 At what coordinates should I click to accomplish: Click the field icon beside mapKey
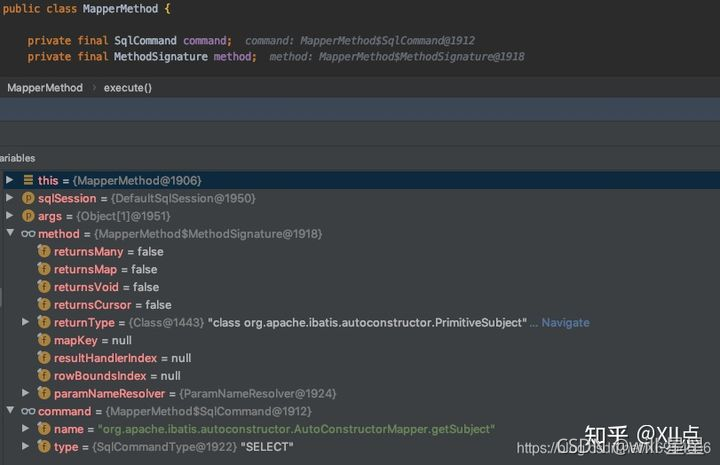tap(44, 340)
